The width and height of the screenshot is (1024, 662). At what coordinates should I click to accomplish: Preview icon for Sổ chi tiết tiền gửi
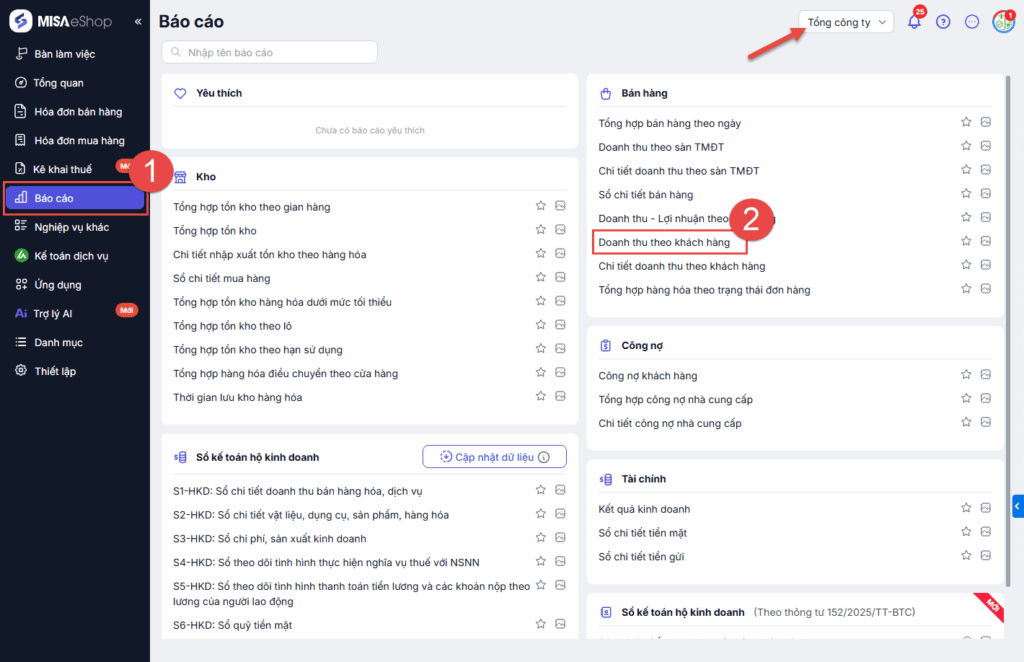(x=985, y=556)
